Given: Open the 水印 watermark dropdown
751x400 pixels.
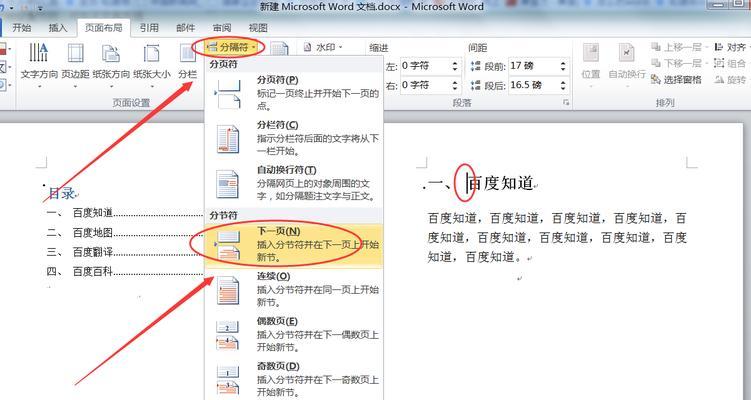Looking at the screenshot, I should tap(324, 47).
